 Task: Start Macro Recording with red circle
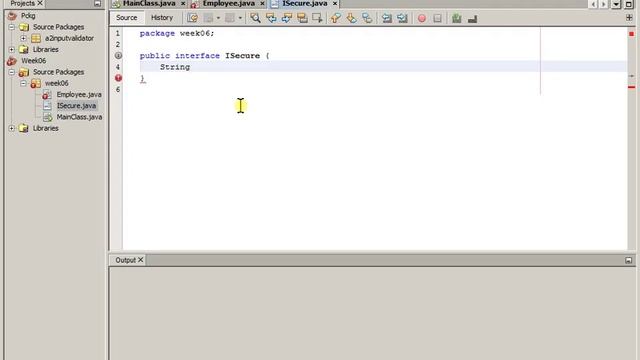coord(422,18)
